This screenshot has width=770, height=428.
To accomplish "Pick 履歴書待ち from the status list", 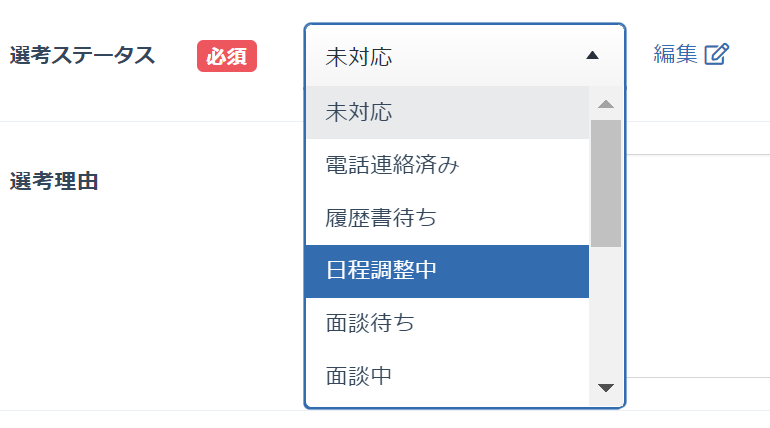I will click(381, 217).
